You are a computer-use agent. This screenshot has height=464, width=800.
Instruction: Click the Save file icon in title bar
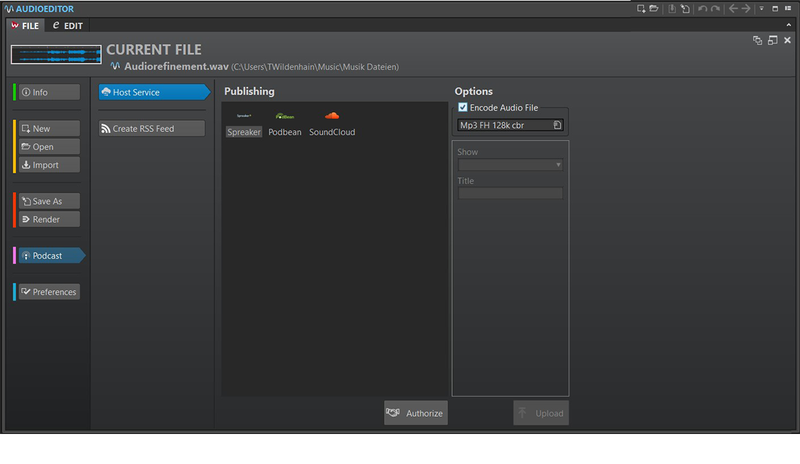[672, 9]
